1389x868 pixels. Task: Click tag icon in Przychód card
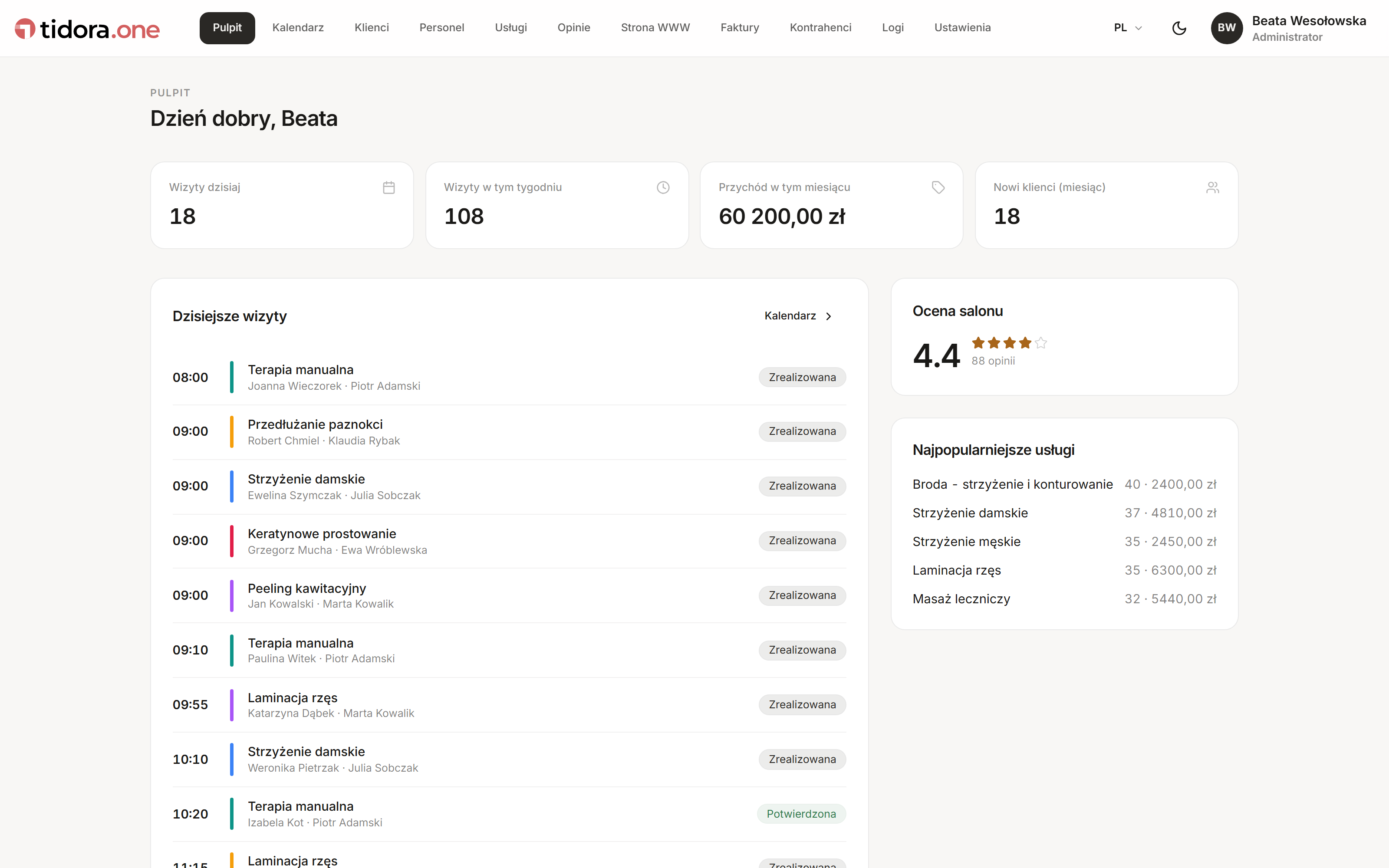(938, 188)
